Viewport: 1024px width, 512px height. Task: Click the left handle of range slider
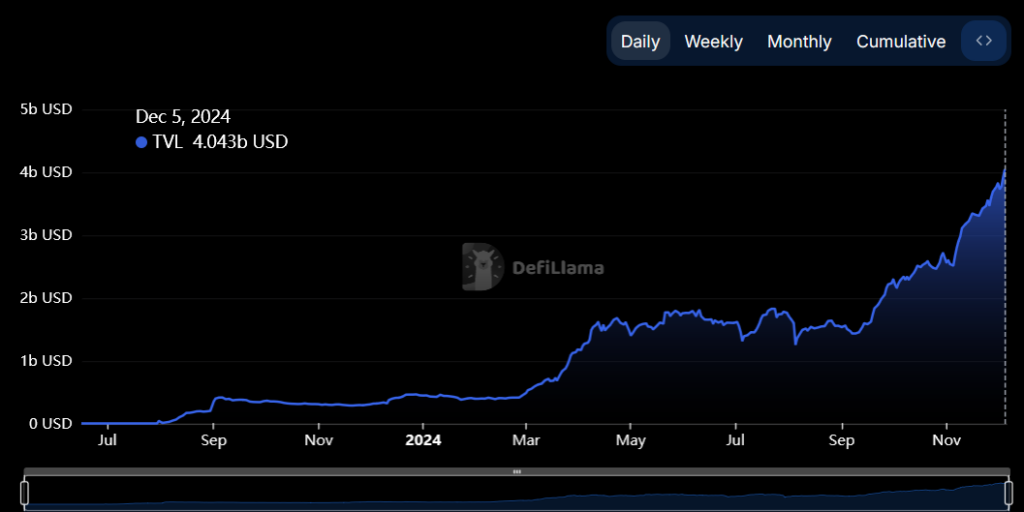coord(25,492)
